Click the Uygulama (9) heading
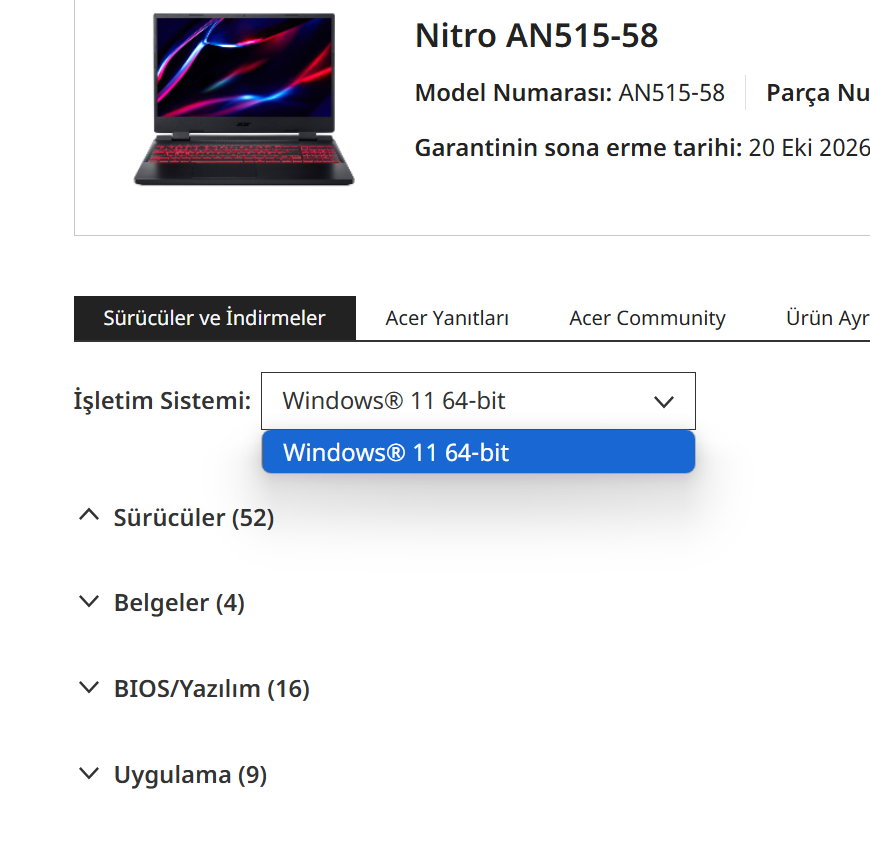The height and width of the screenshot is (854, 870). 190,775
